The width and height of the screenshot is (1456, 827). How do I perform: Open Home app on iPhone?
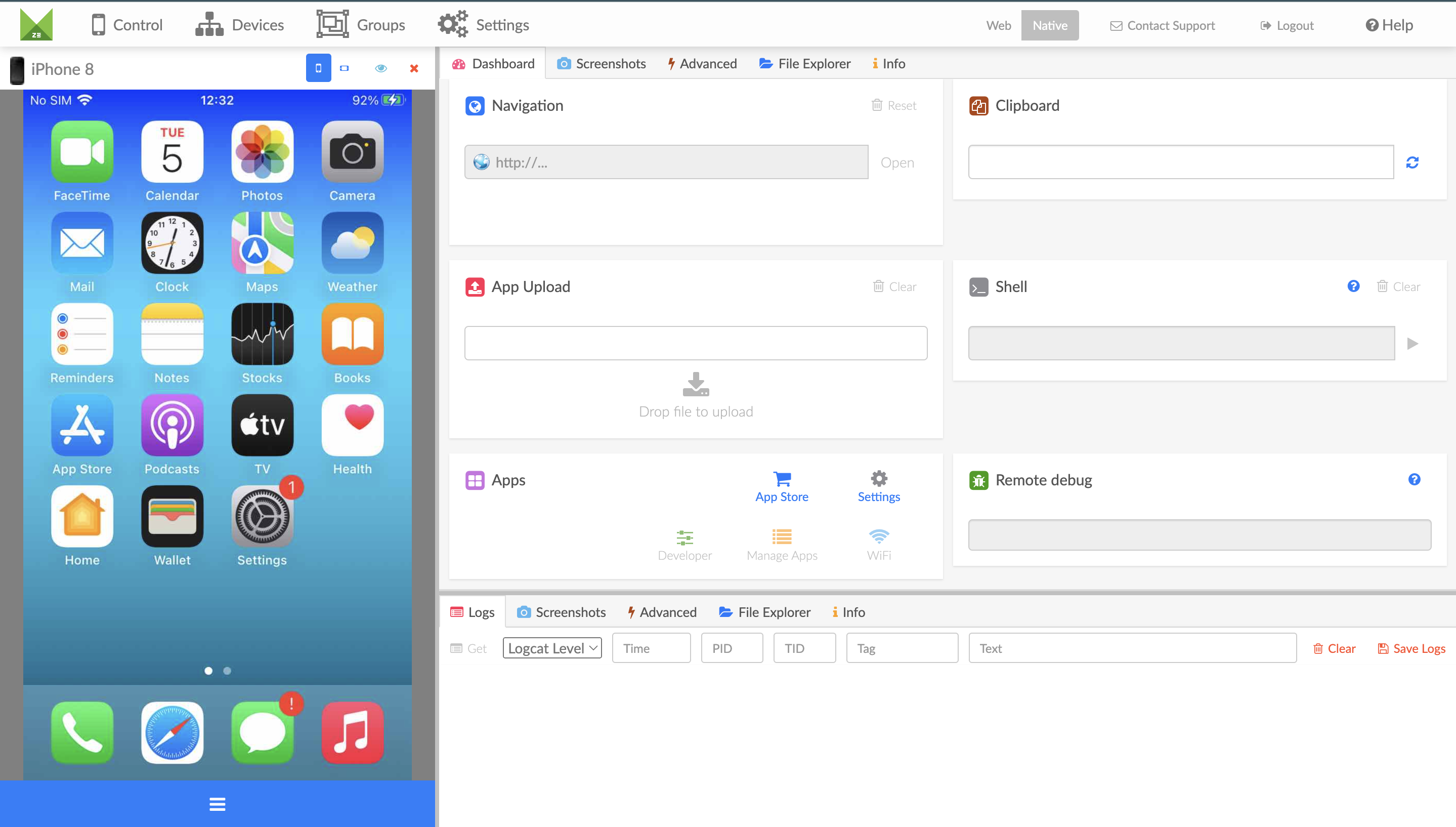point(82,516)
